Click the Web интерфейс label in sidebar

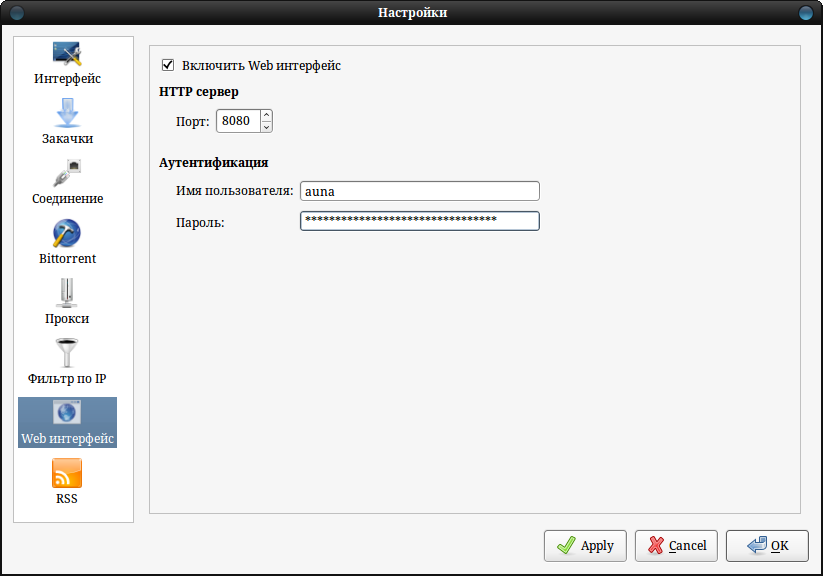pos(67,438)
